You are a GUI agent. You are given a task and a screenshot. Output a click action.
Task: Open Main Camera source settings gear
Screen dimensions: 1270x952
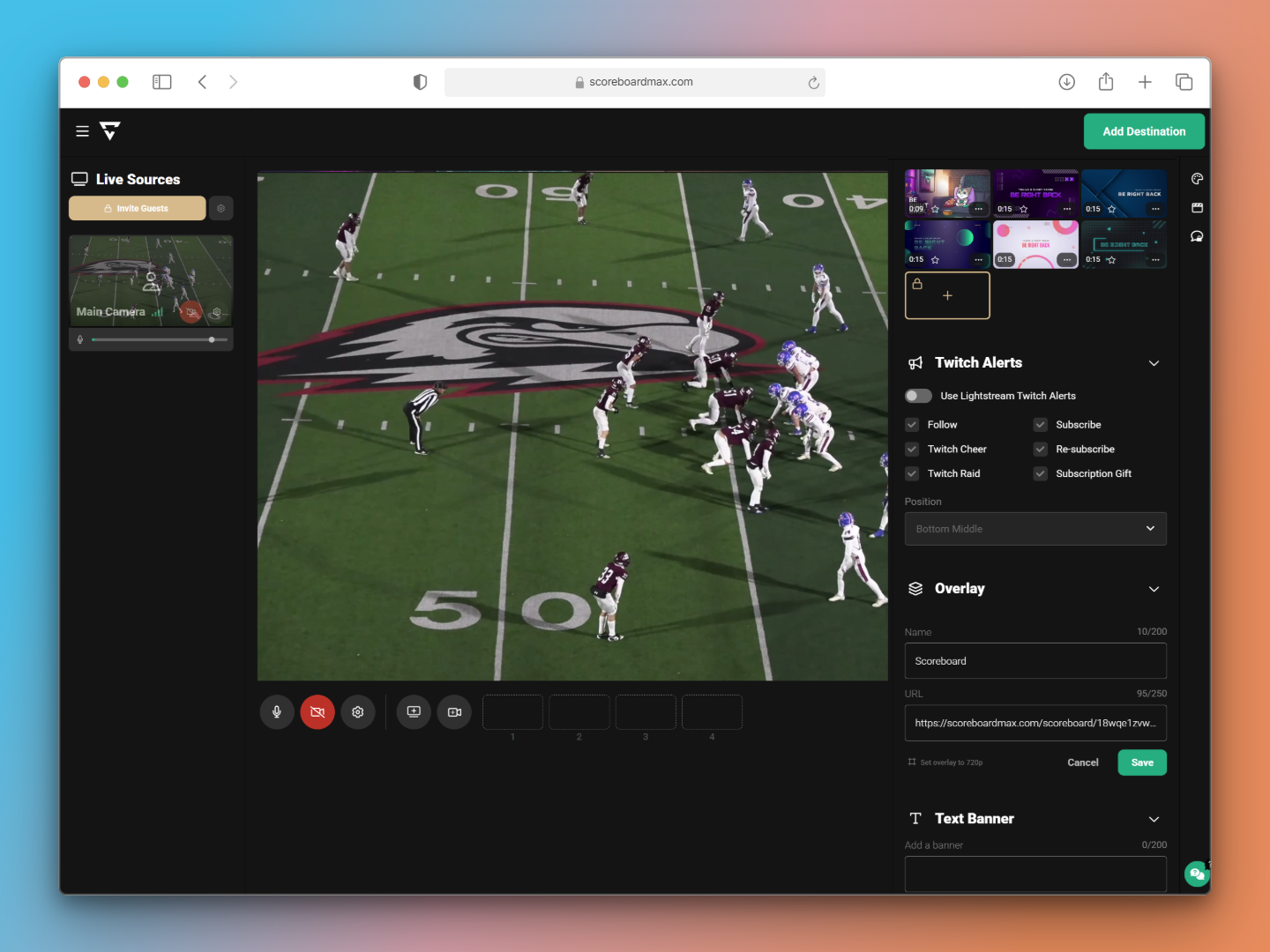217,312
